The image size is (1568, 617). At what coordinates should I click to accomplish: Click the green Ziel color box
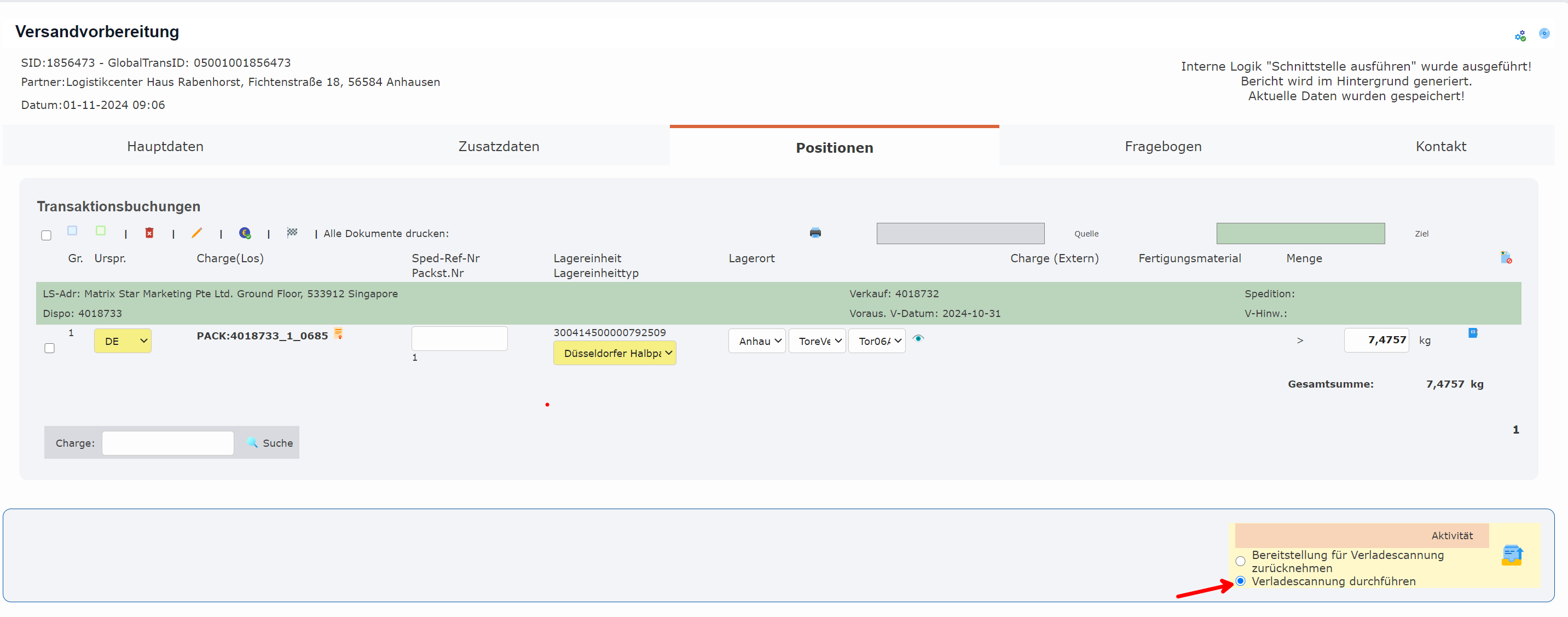tap(1300, 233)
